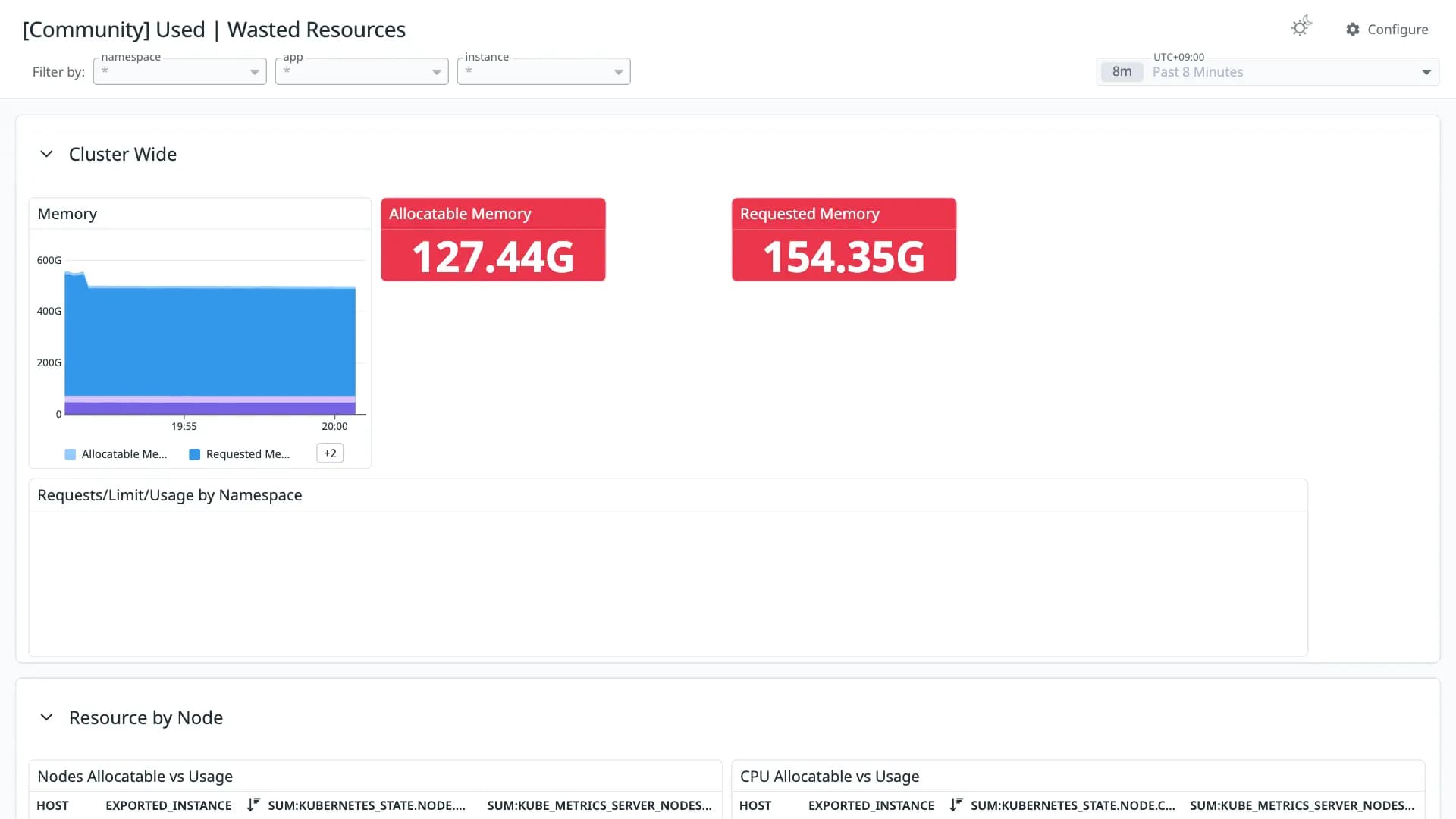The height and width of the screenshot is (819, 1456).
Task: Click the Allocatable Memory widget header
Action: coord(493,214)
